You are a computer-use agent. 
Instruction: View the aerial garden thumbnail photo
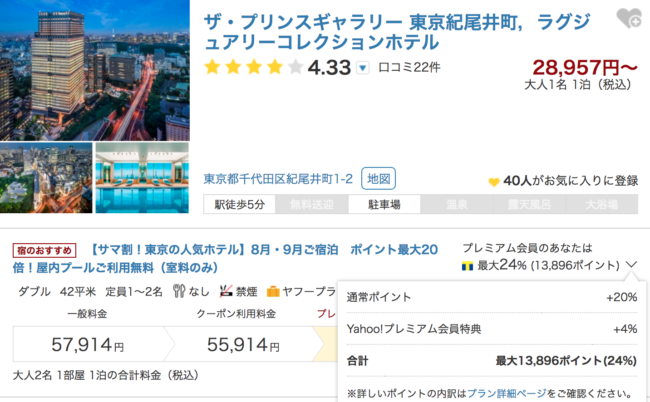[x=46, y=178]
